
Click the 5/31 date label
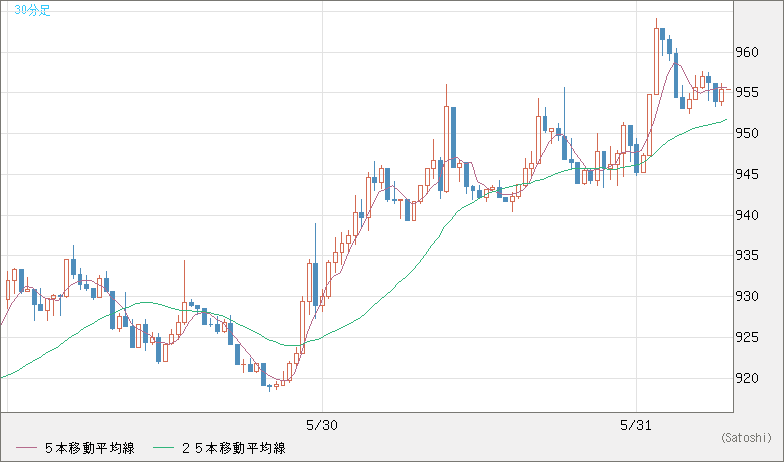636,426
